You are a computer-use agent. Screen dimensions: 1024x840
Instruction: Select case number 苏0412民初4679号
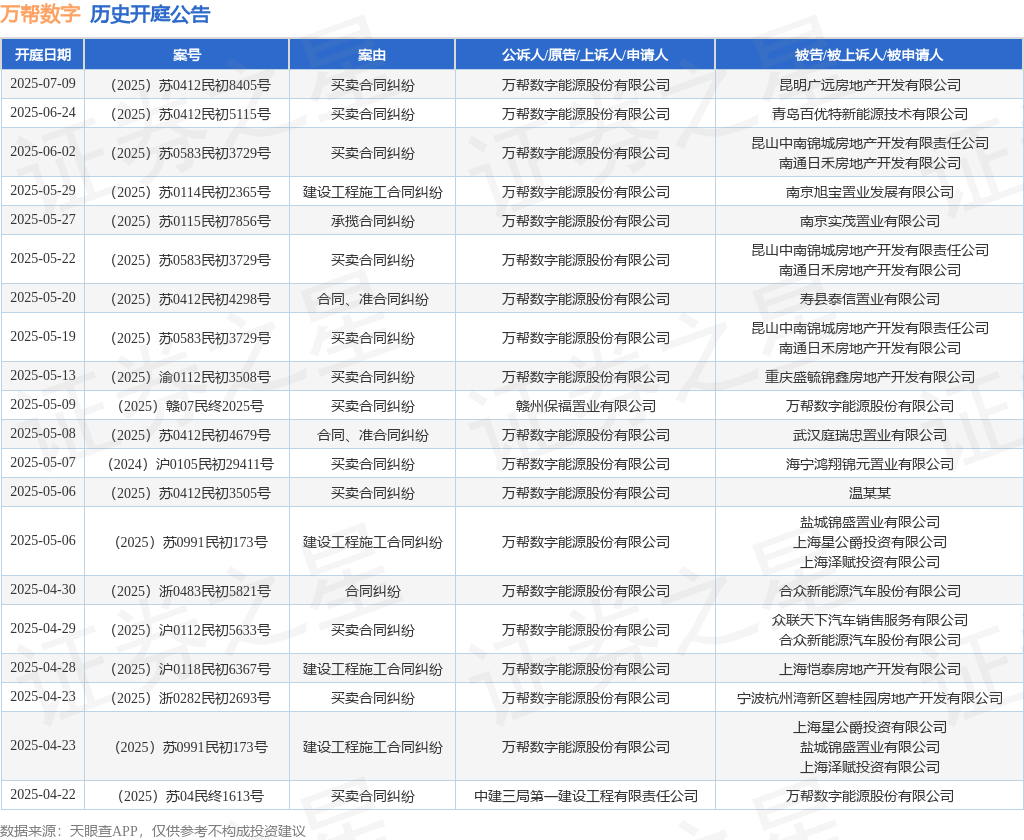191,435
